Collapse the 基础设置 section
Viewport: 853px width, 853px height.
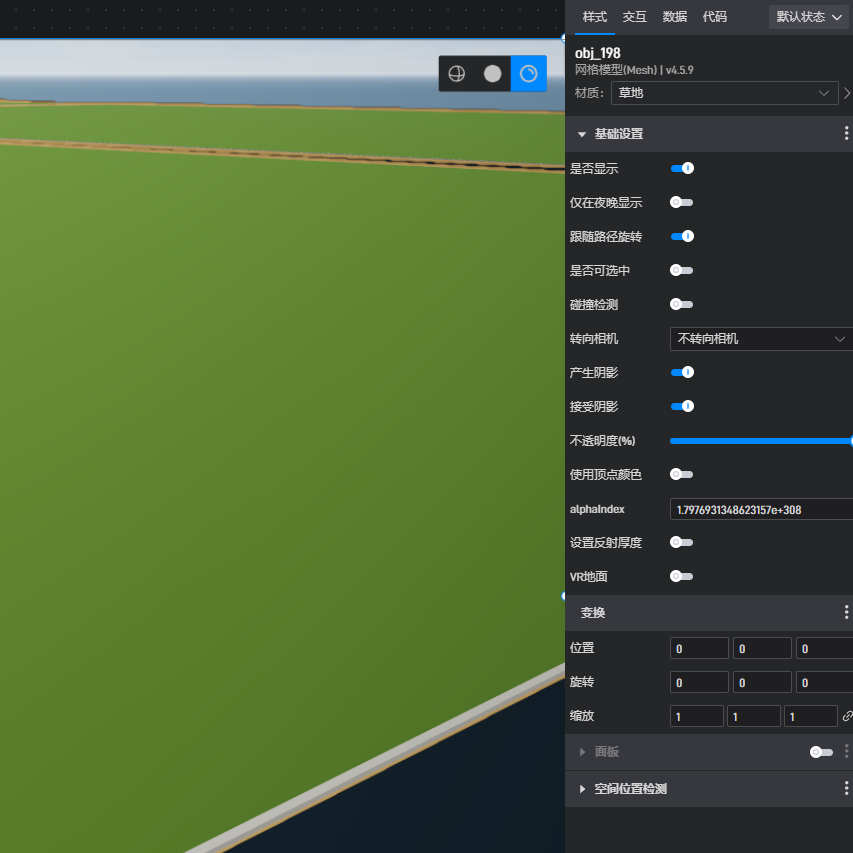[582, 134]
